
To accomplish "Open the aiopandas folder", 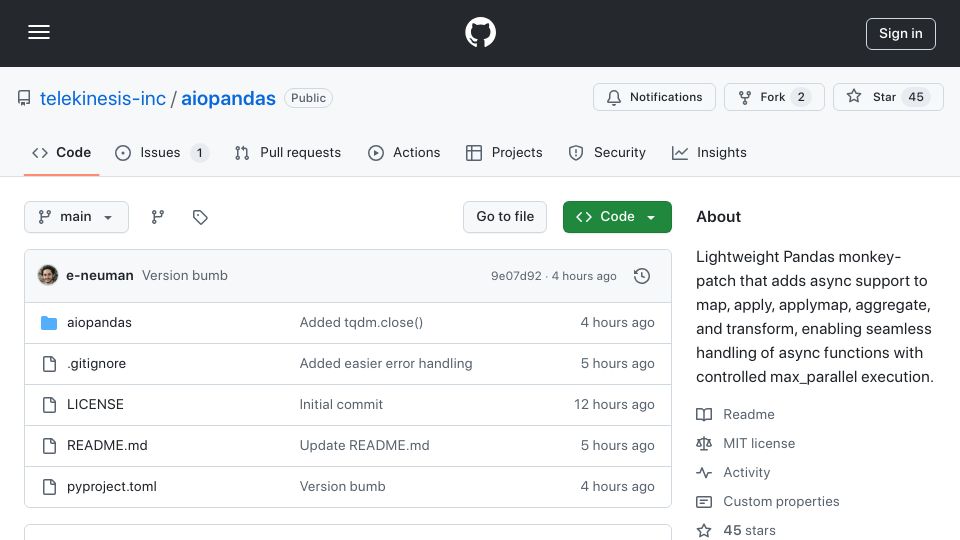I will point(99,323).
